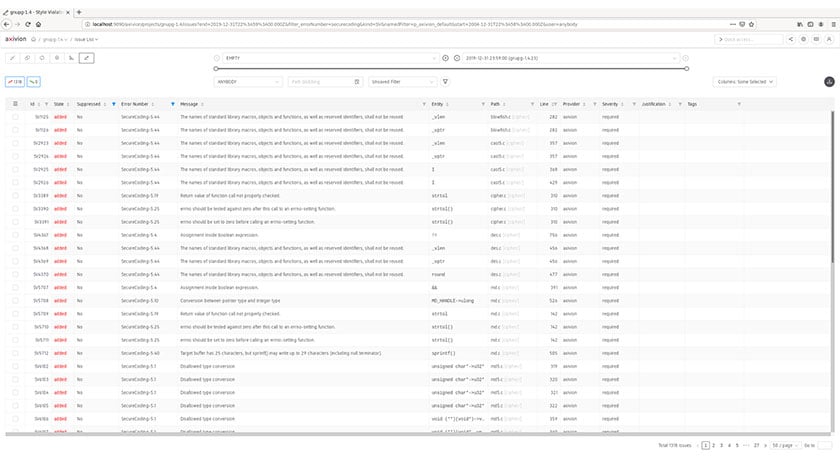
Task: Go to page 2 of the results
Action: coord(715,444)
